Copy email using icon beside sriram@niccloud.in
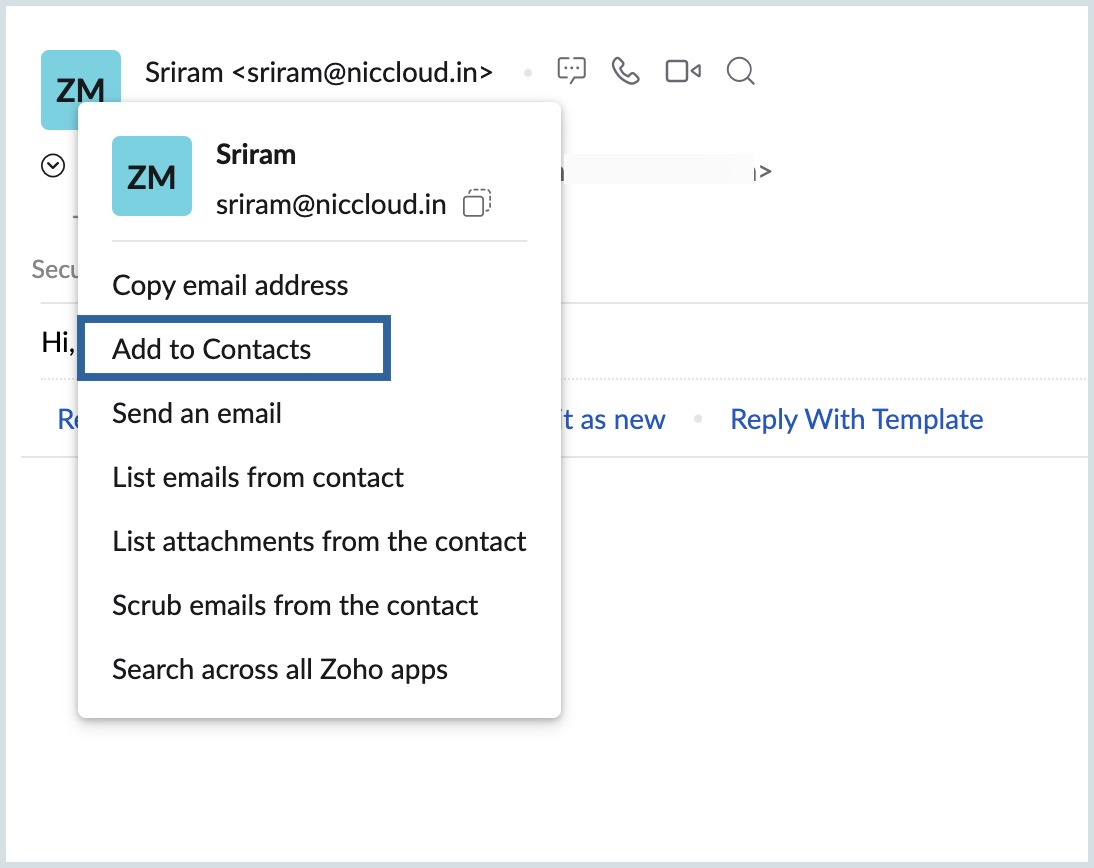Viewport: 1094px width, 868px height. coord(477,203)
